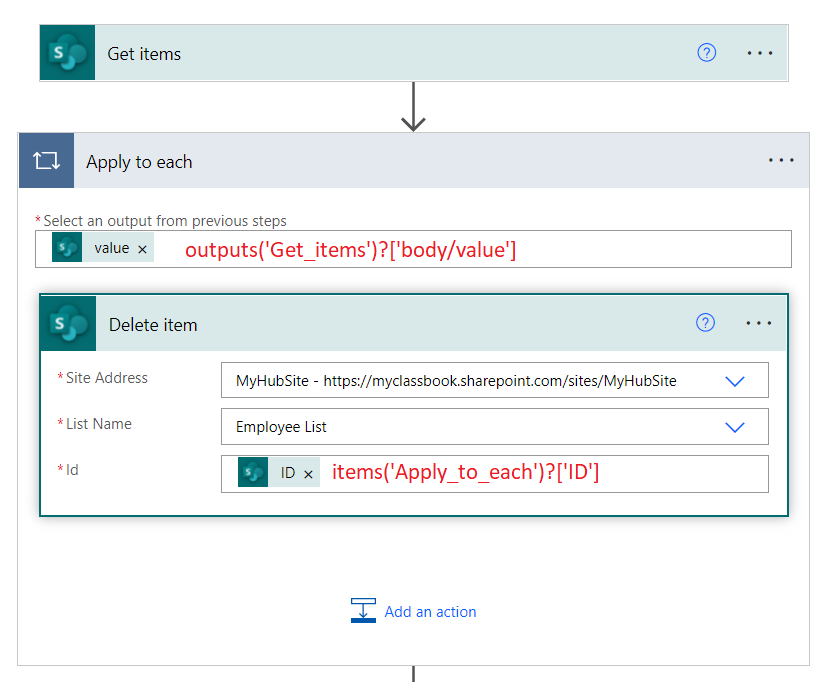
Task: Open the Site Address dropdown
Action: [735, 380]
